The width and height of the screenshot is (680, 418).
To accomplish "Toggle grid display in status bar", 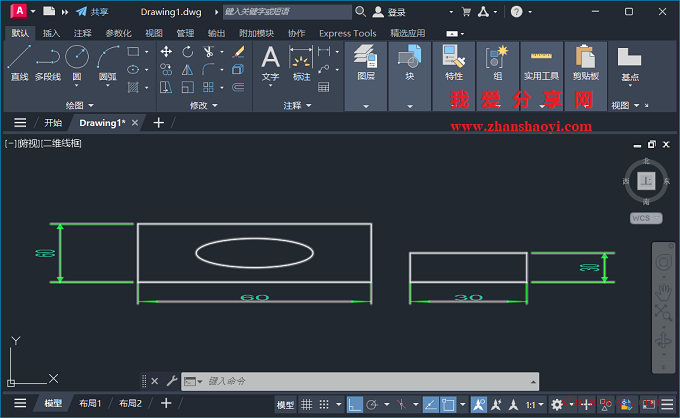I will [307, 405].
